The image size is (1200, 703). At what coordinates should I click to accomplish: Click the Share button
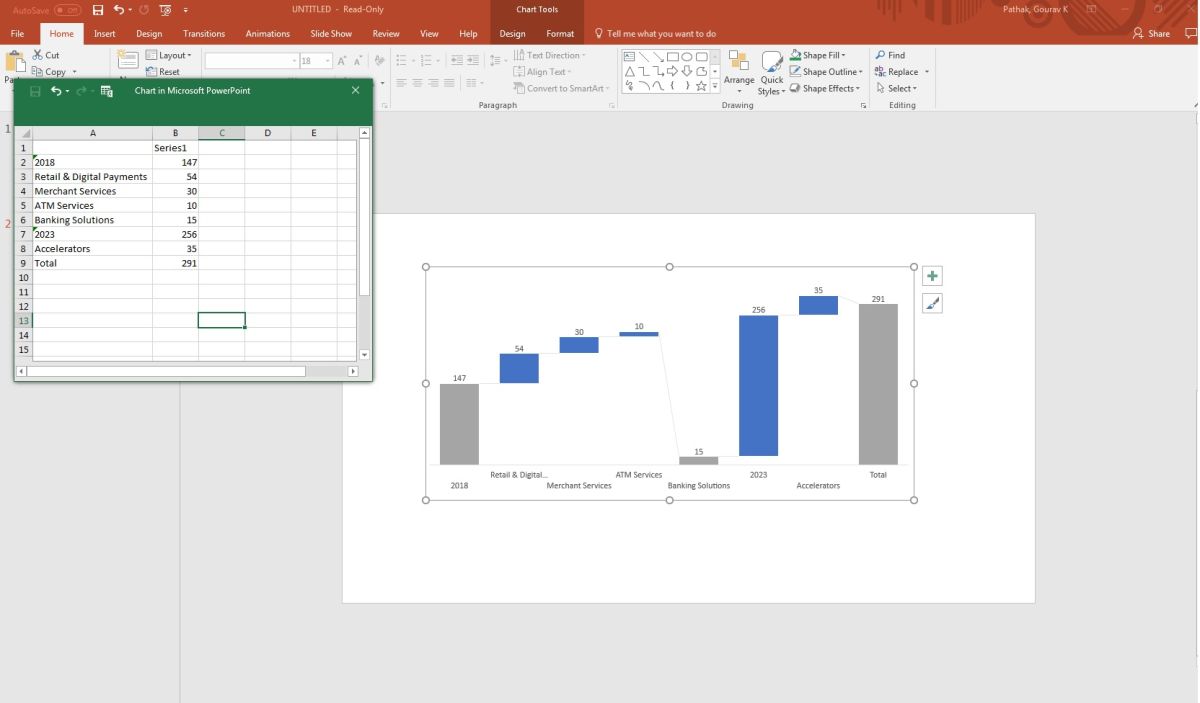pos(1151,33)
